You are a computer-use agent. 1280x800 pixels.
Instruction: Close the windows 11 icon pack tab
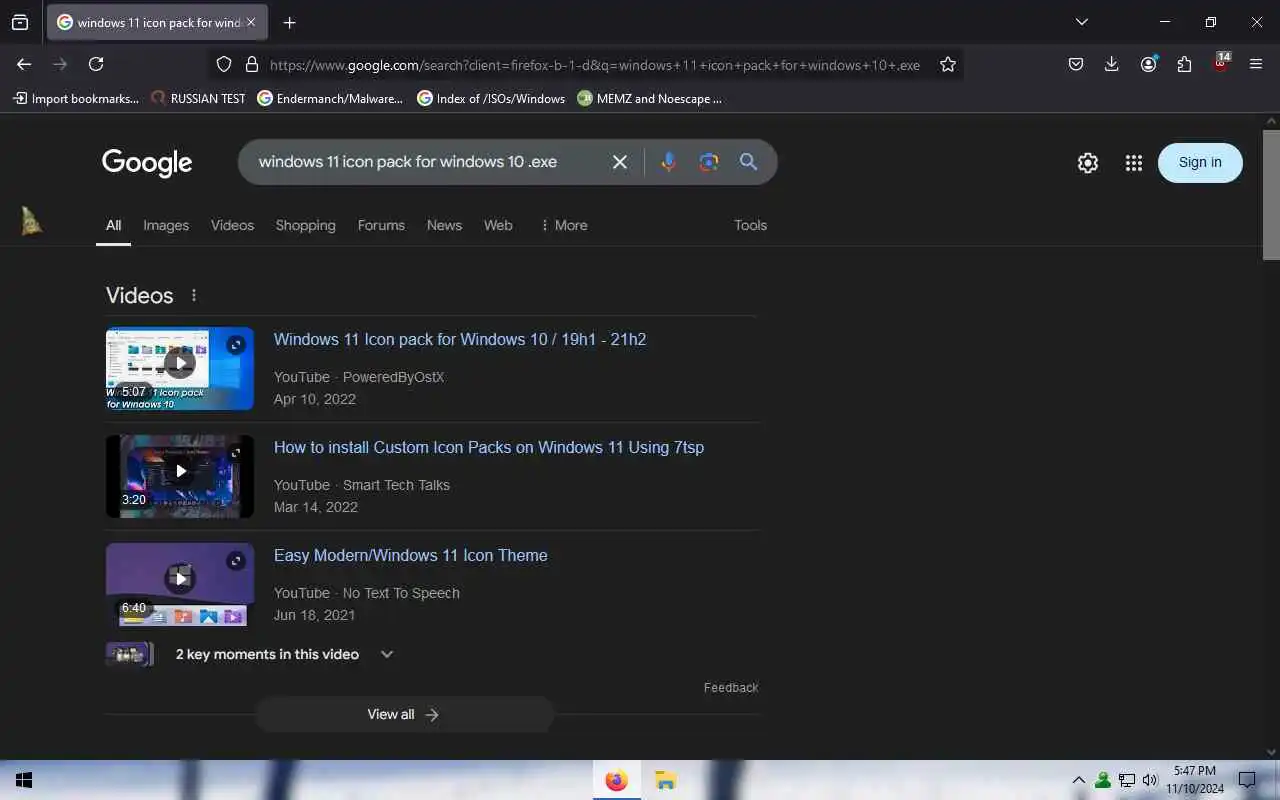point(251,22)
